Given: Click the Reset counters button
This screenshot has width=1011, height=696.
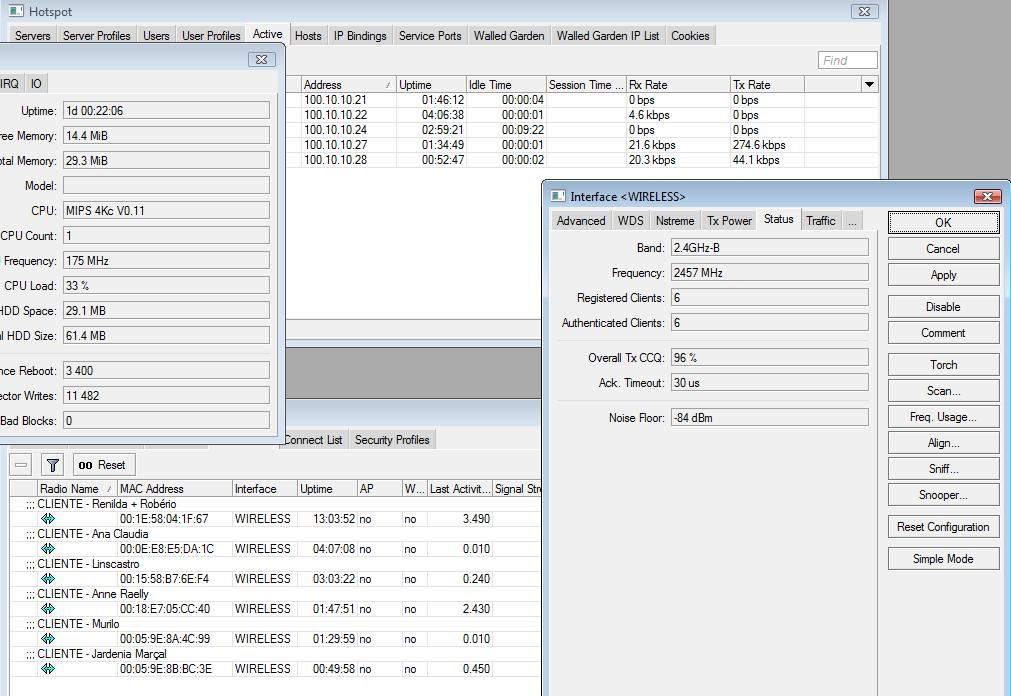Looking at the screenshot, I should click(102, 465).
